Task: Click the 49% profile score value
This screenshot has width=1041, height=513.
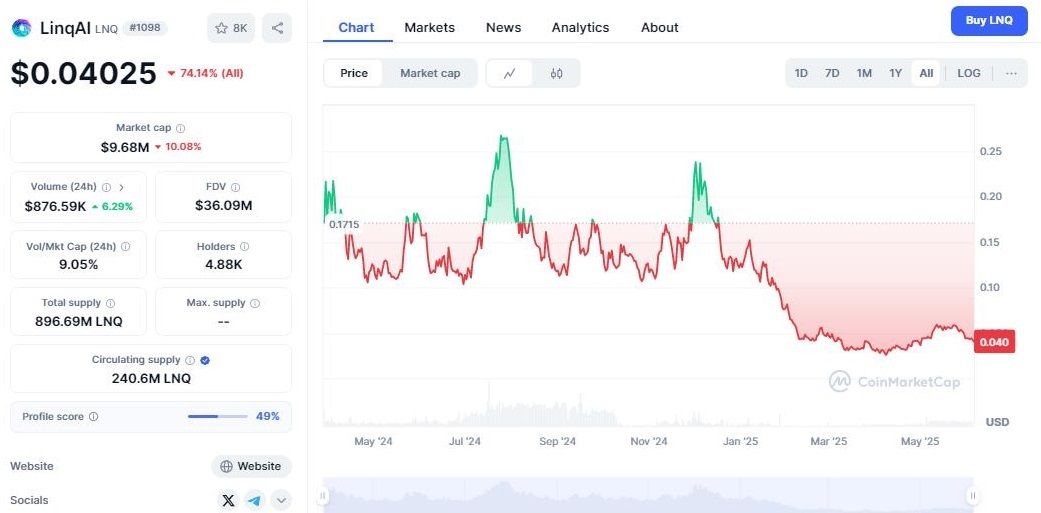Action: [268, 417]
